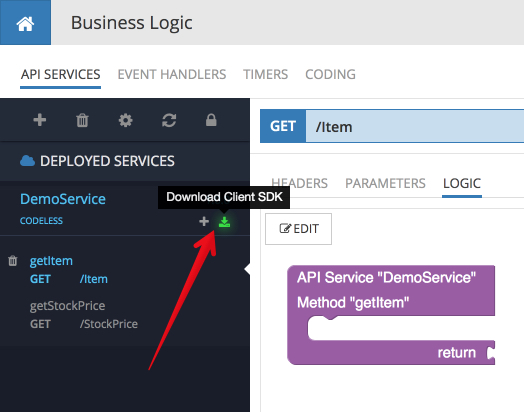Click the /Item path field

[415, 127]
